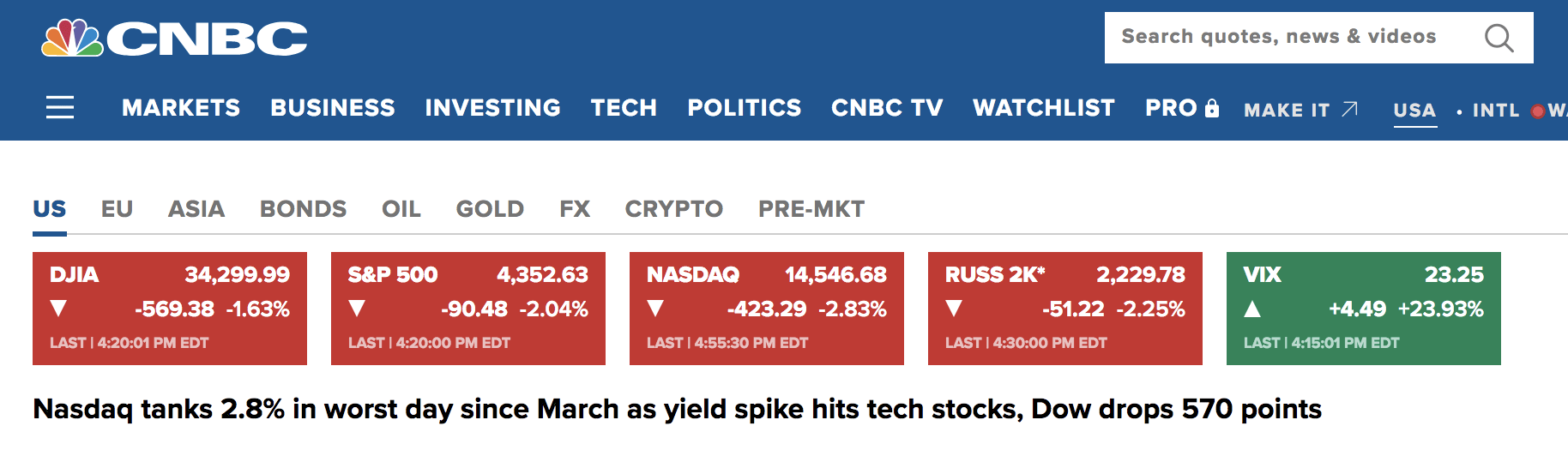Click the red live dot icon
1568x456 pixels.
point(1537,111)
